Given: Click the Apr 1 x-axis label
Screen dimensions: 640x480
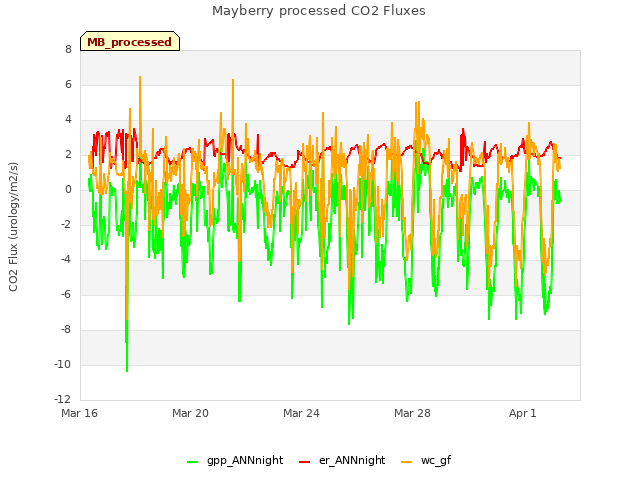Looking at the screenshot, I should pos(522,413).
